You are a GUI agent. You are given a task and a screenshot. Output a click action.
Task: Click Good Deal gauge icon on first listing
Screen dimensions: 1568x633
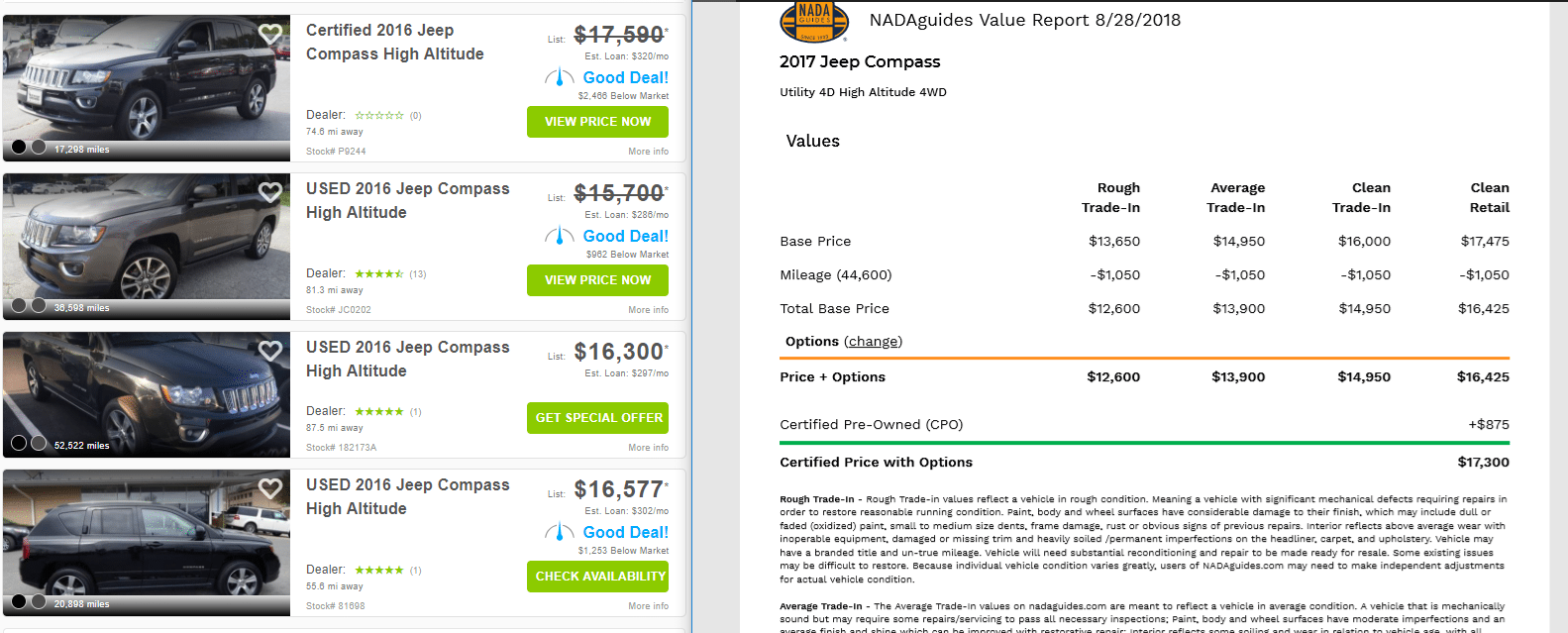559,77
